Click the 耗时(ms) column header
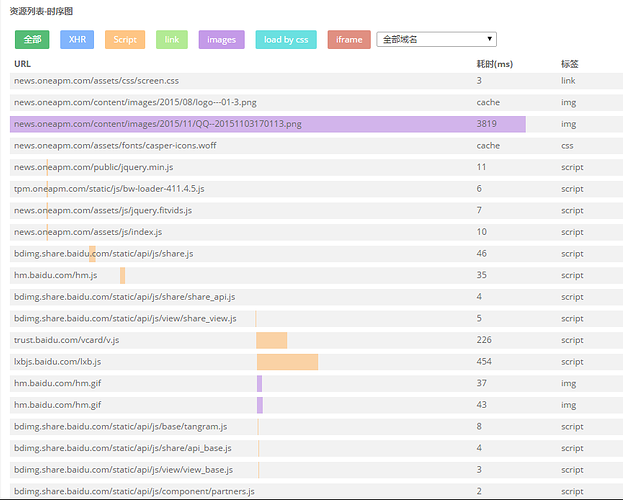This screenshot has width=623, height=500. click(494, 63)
